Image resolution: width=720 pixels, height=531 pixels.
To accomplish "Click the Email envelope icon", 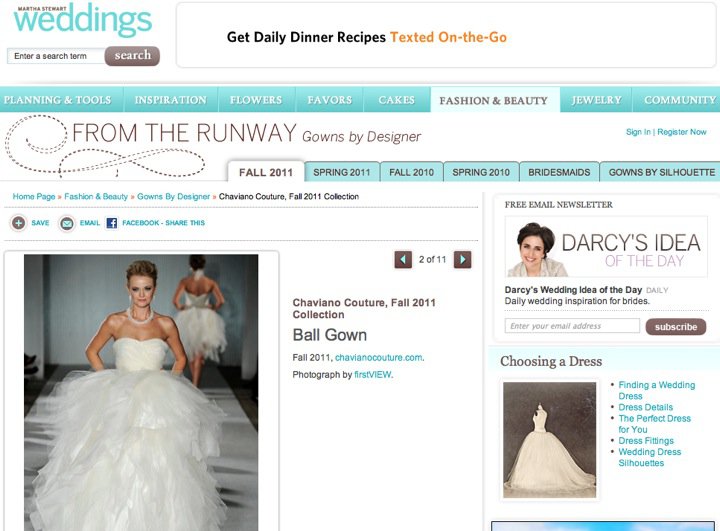I will tap(67, 223).
